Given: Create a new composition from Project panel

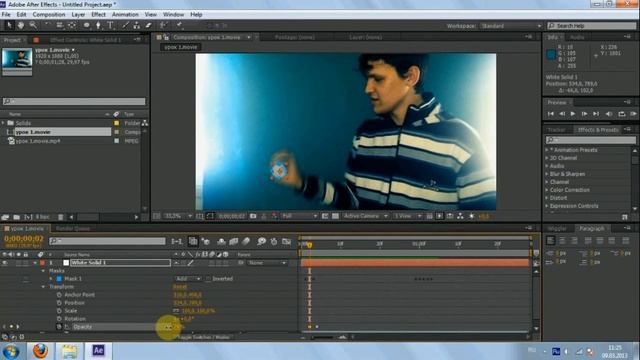Looking at the screenshot, I should pos(28,217).
